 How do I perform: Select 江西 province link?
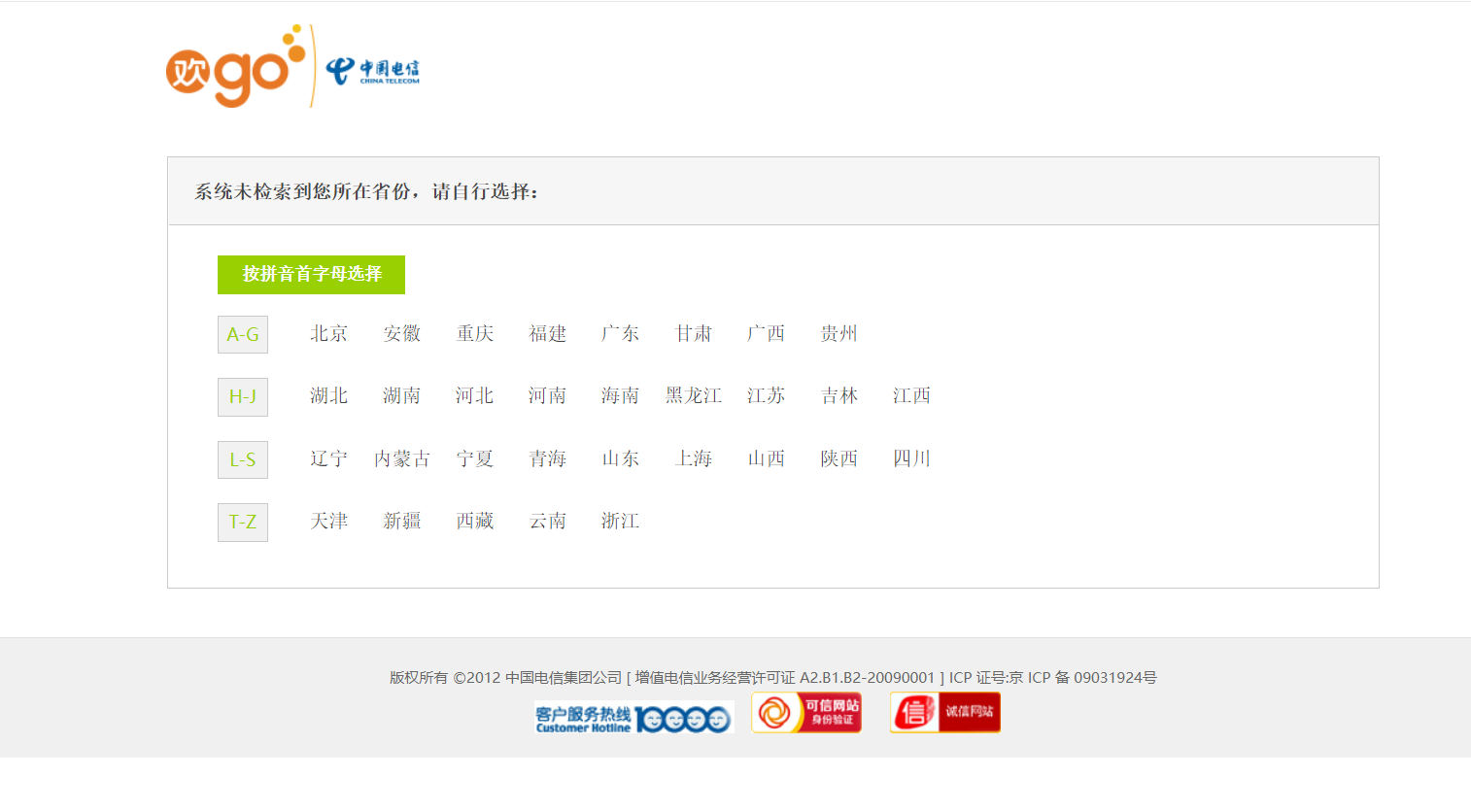click(911, 396)
